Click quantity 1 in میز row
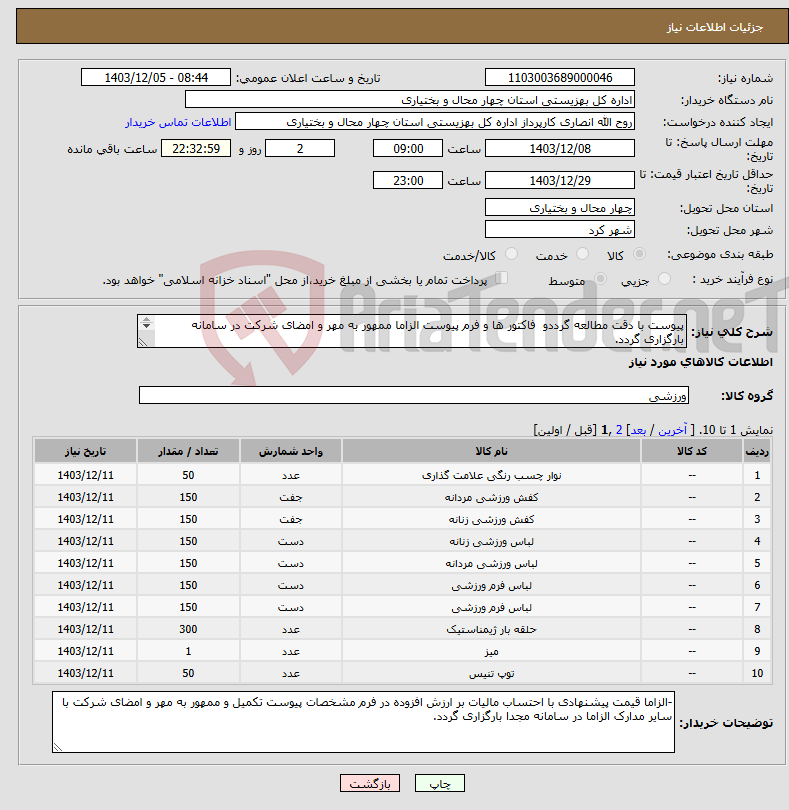Image resolution: width=789 pixels, height=810 pixels. pos(188,651)
